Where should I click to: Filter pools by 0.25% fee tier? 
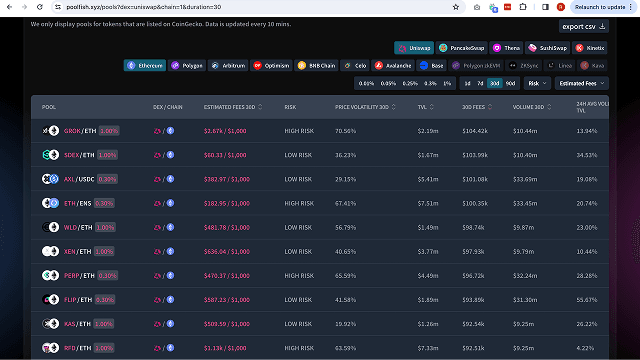tap(410, 83)
